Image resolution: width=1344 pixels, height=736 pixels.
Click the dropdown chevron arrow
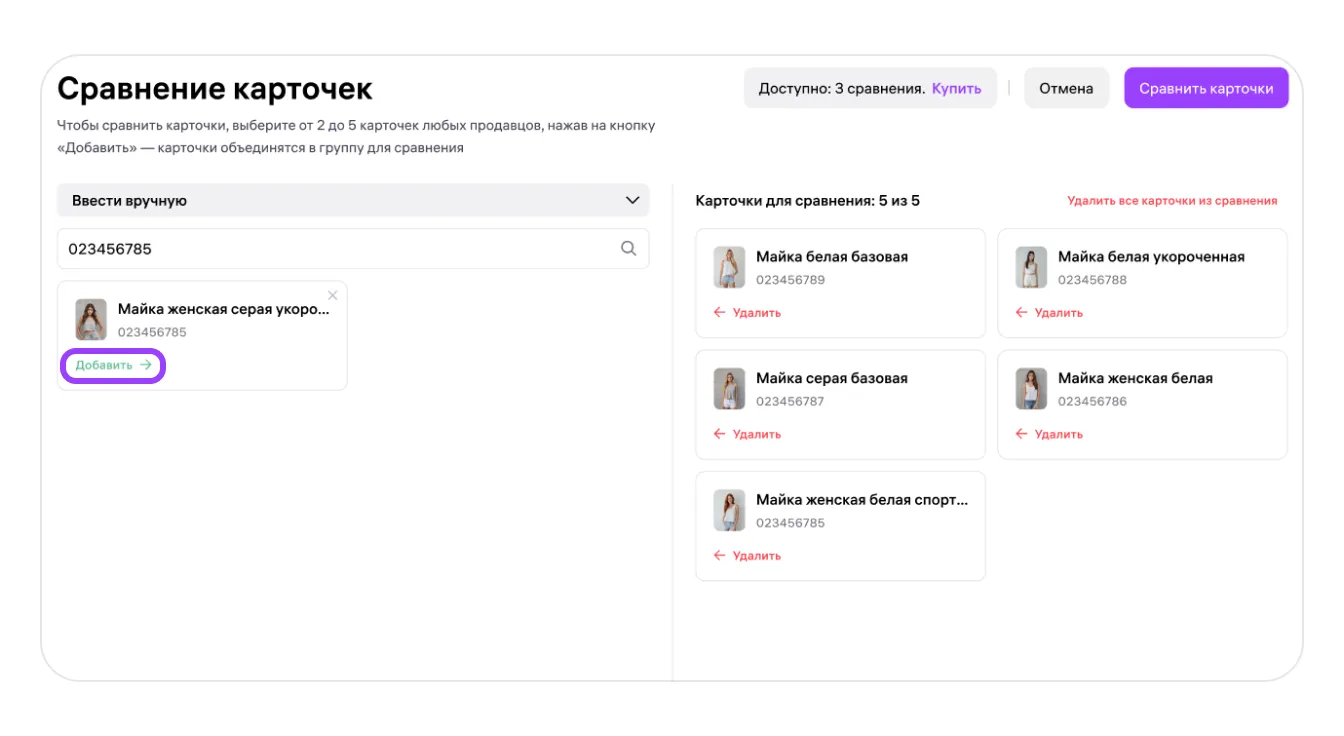[632, 200]
